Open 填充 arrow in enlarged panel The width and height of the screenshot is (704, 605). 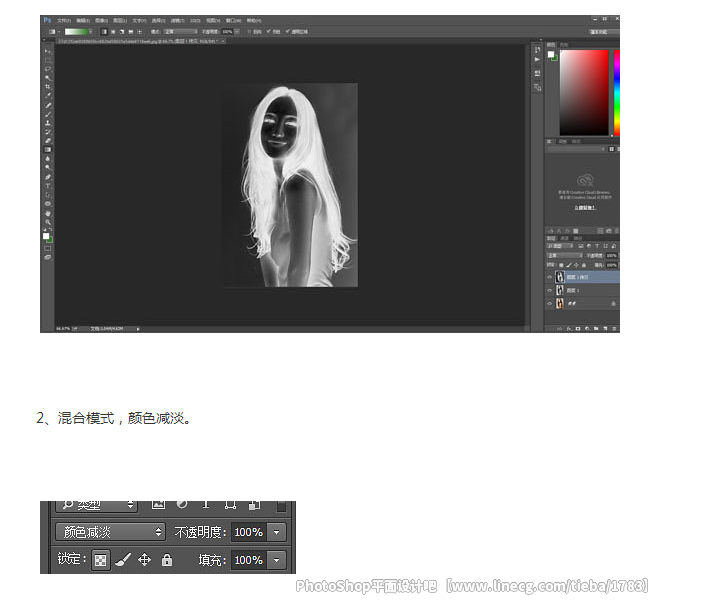(x=277, y=560)
